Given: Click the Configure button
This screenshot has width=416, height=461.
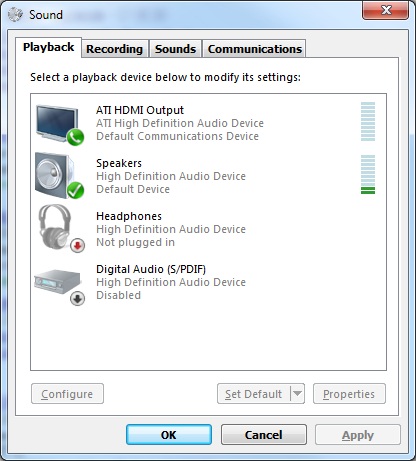Looking at the screenshot, I should (x=67, y=394).
